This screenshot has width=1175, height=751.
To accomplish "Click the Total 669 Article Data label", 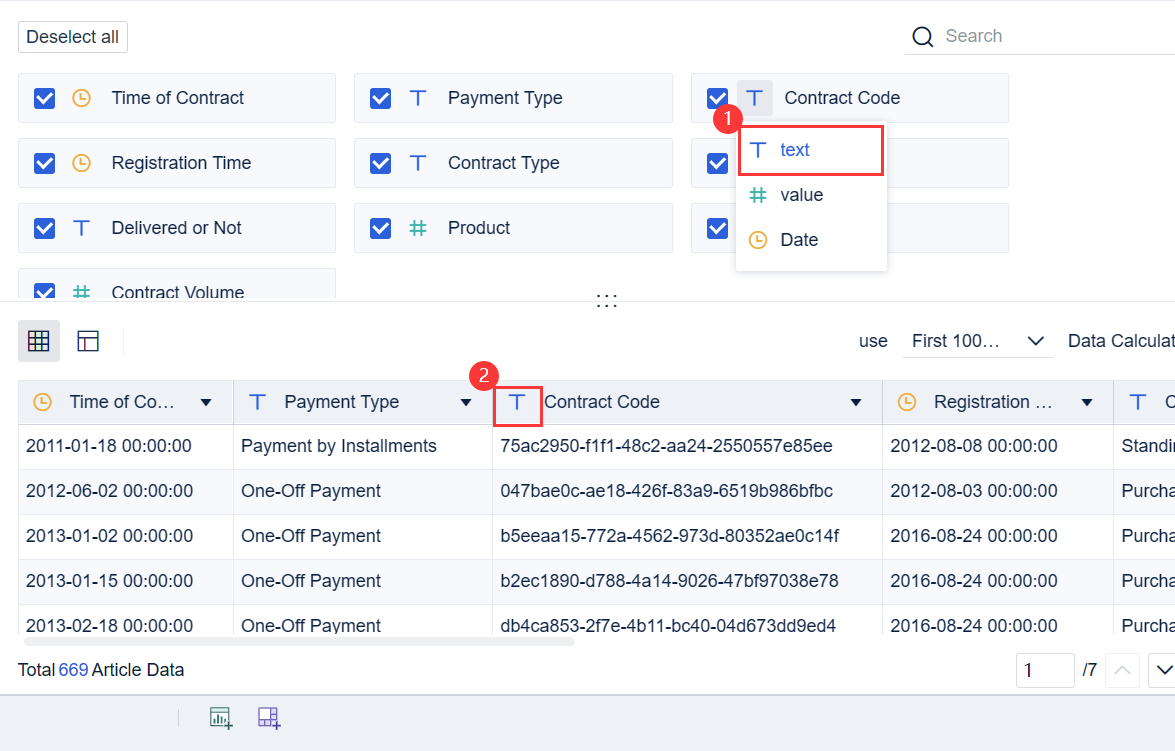I will 101,670.
